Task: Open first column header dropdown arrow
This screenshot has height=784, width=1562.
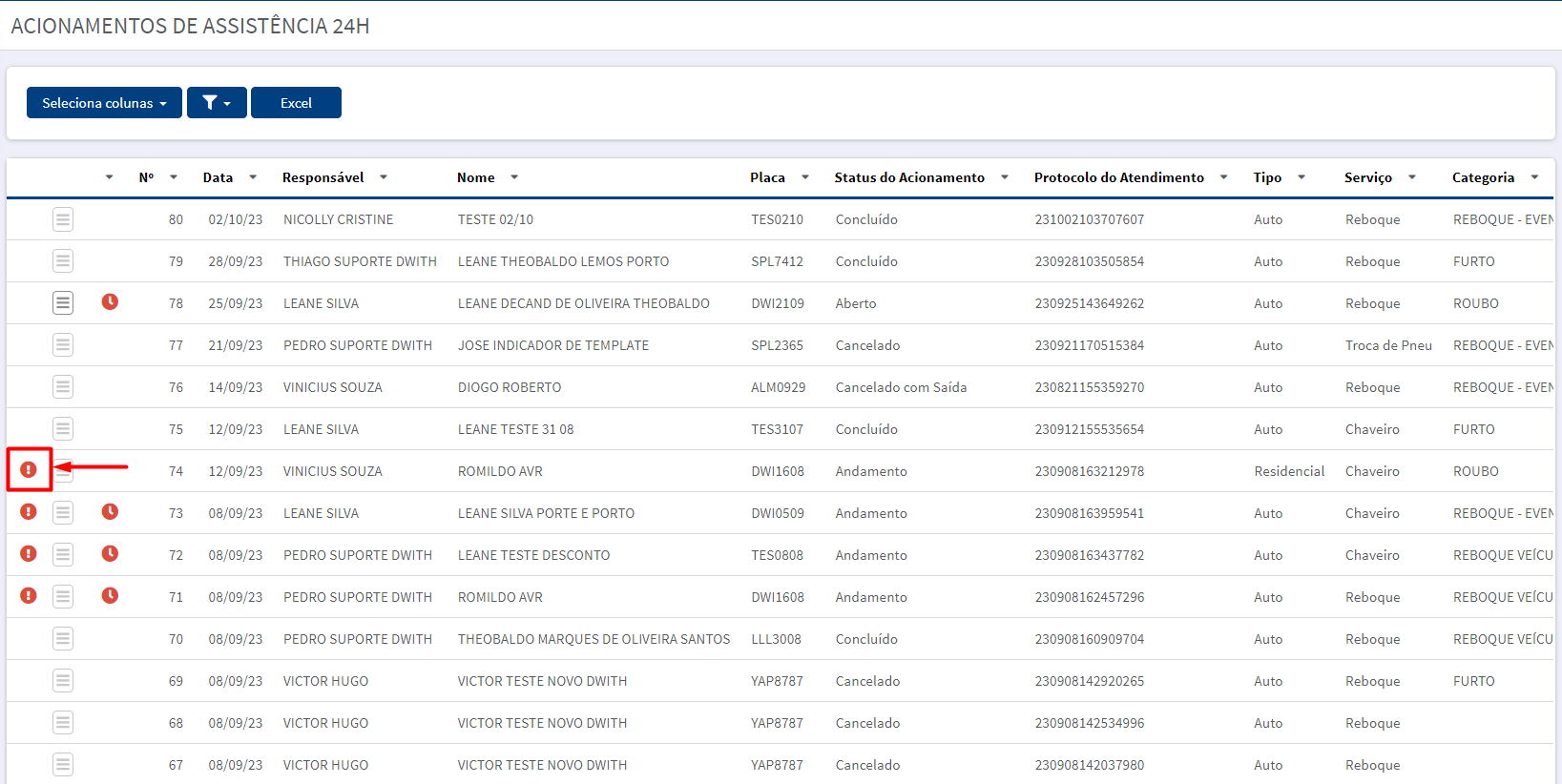Action: (x=110, y=177)
